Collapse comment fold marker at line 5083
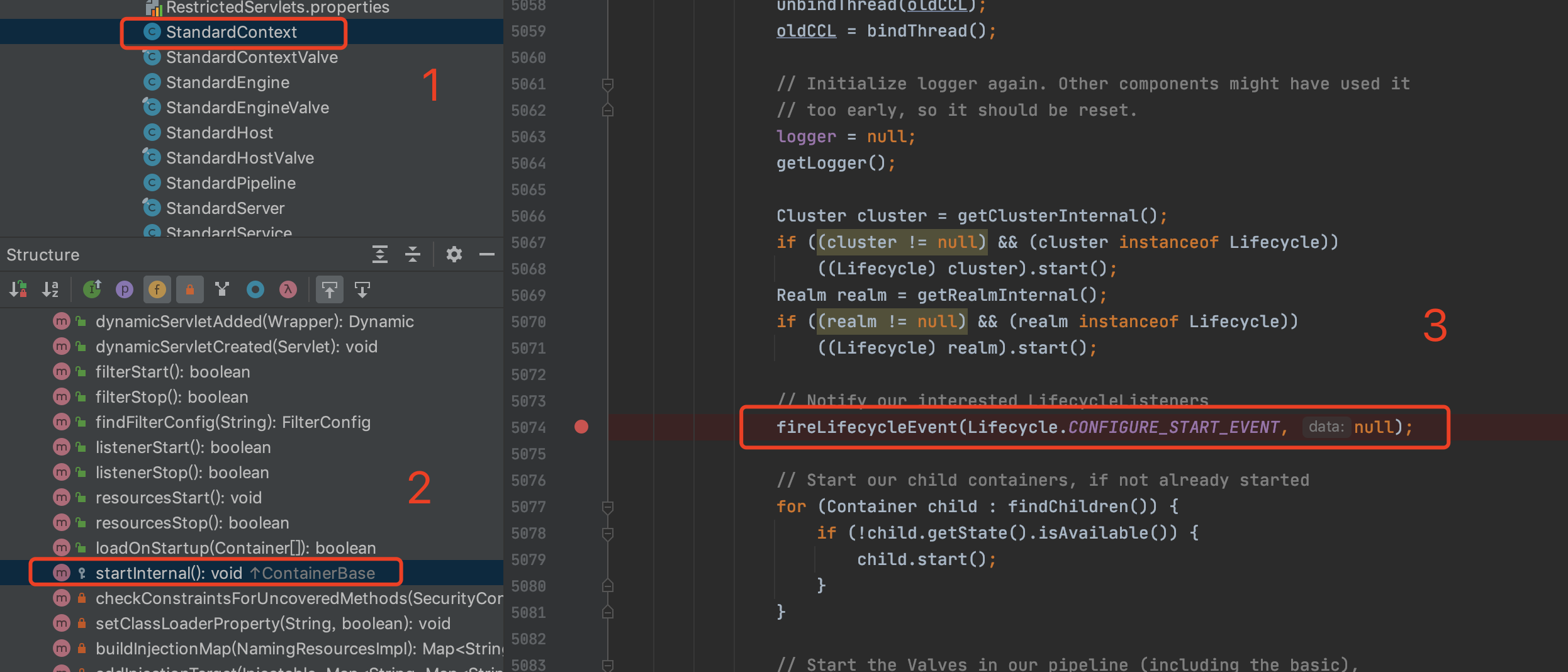 [608, 665]
